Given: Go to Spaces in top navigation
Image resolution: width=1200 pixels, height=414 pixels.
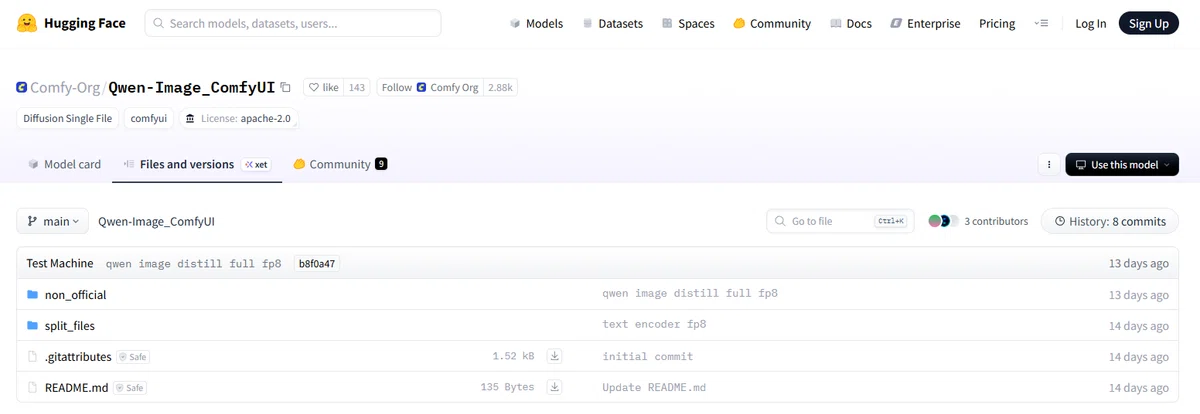Looking at the screenshot, I should 689,23.
